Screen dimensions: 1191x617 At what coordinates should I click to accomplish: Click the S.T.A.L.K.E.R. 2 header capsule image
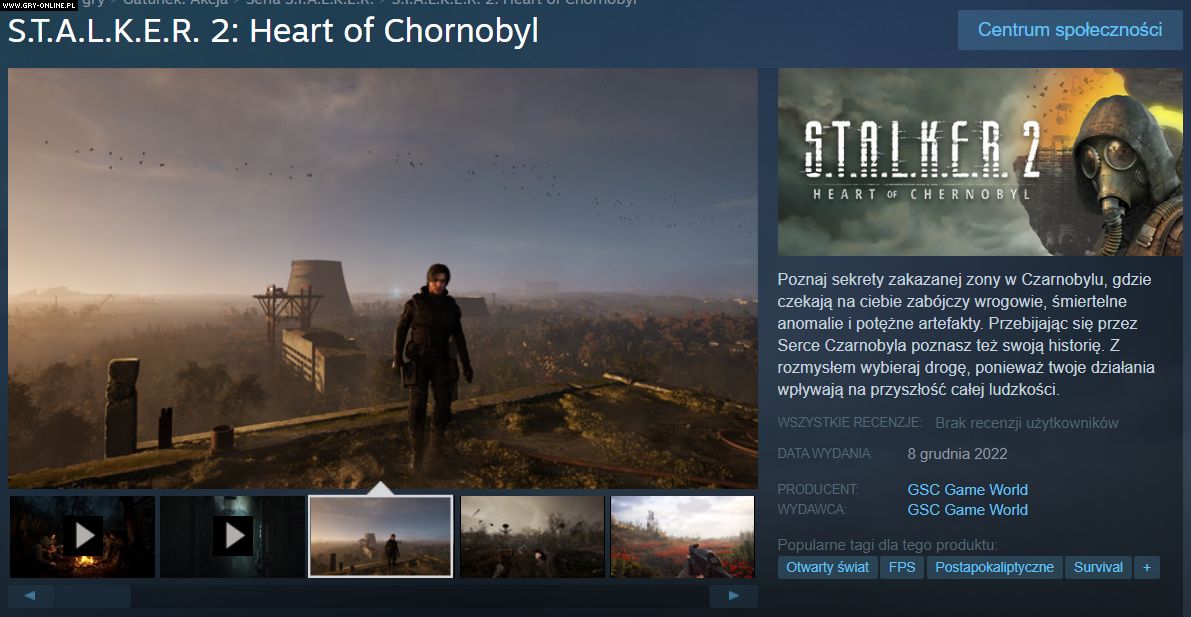pyautogui.click(x=980, y=162)
